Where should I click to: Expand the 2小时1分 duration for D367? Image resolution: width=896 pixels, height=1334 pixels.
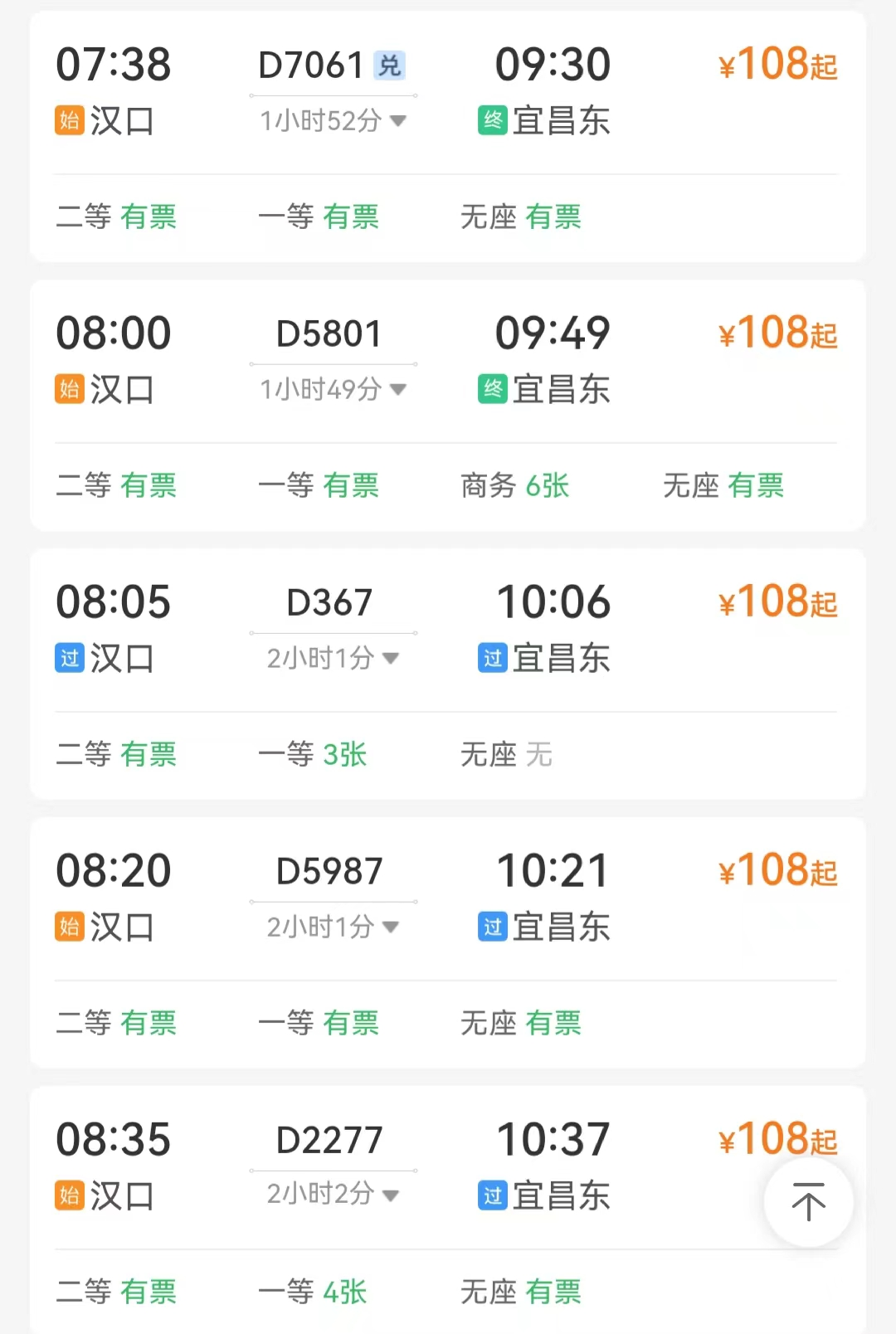click(x=333, y=658)
